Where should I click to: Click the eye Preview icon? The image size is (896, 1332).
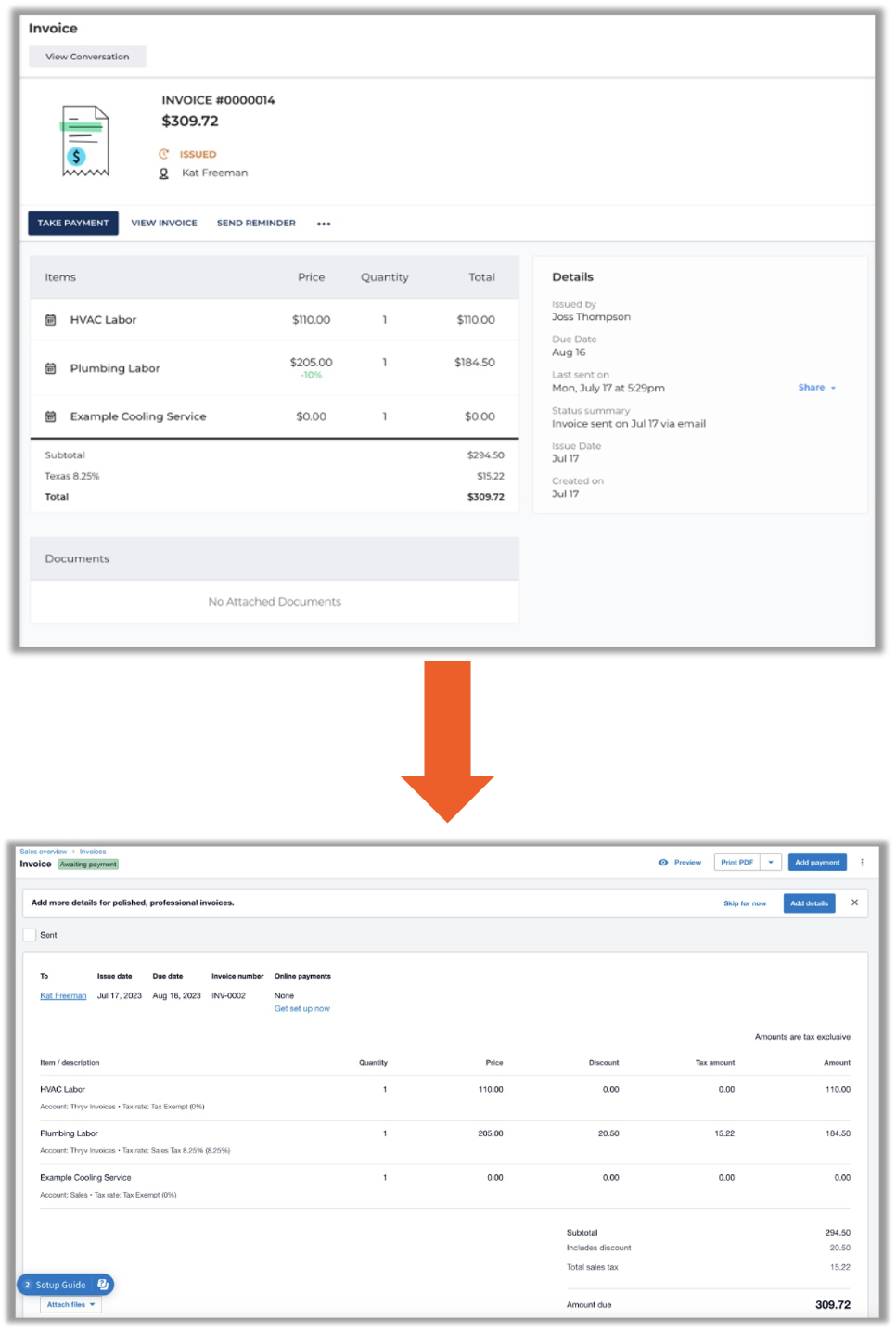(x=663, y=863)
